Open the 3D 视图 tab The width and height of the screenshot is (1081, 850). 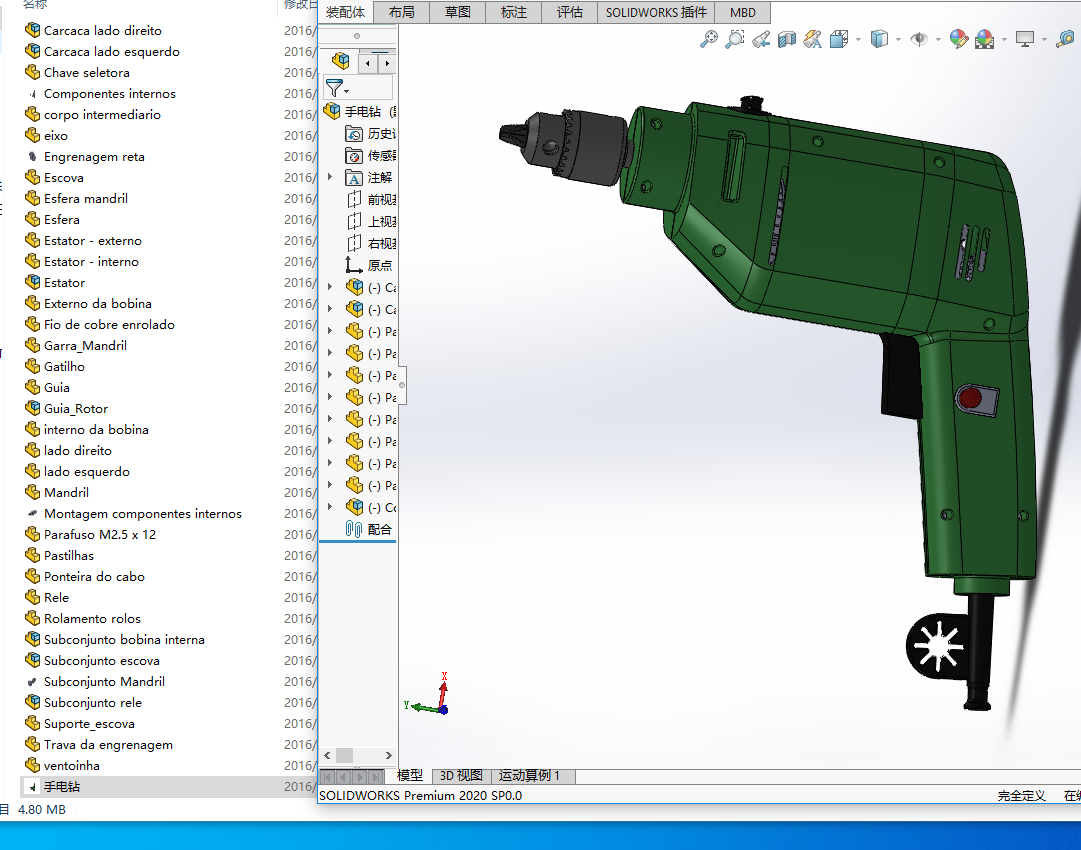[x=461, y=776]
